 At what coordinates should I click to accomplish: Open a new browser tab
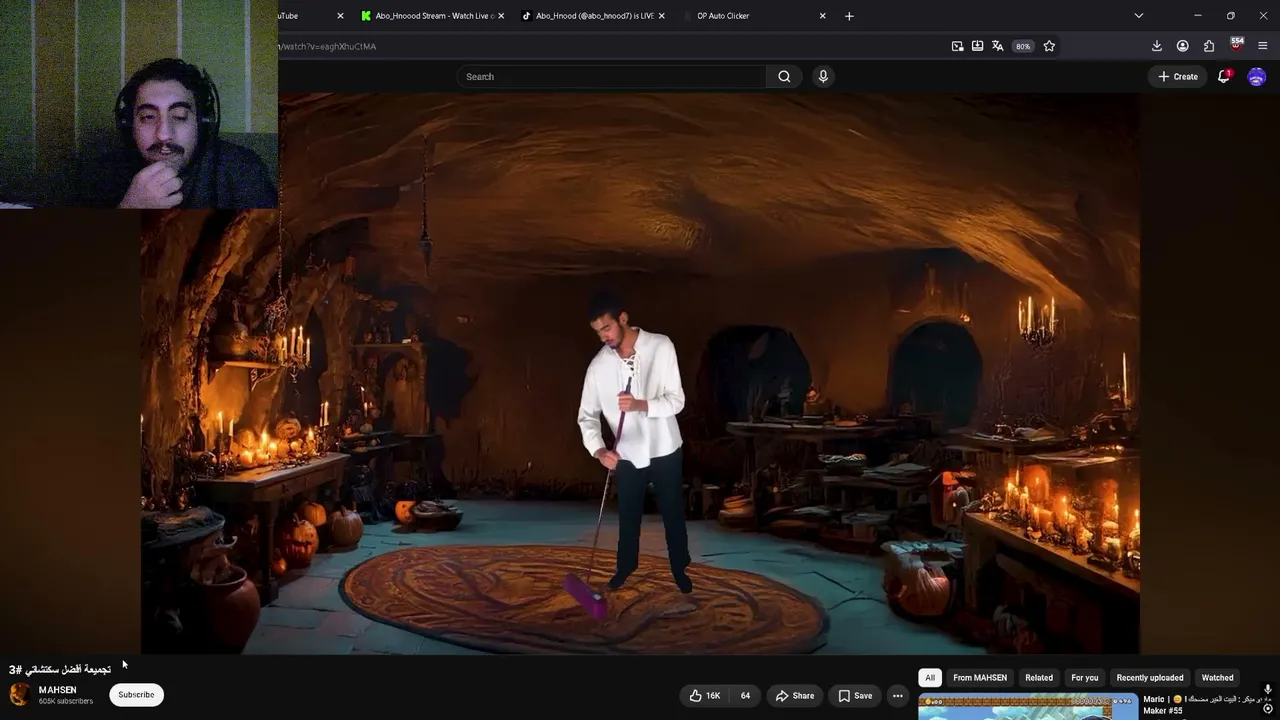tap(849, 16)
